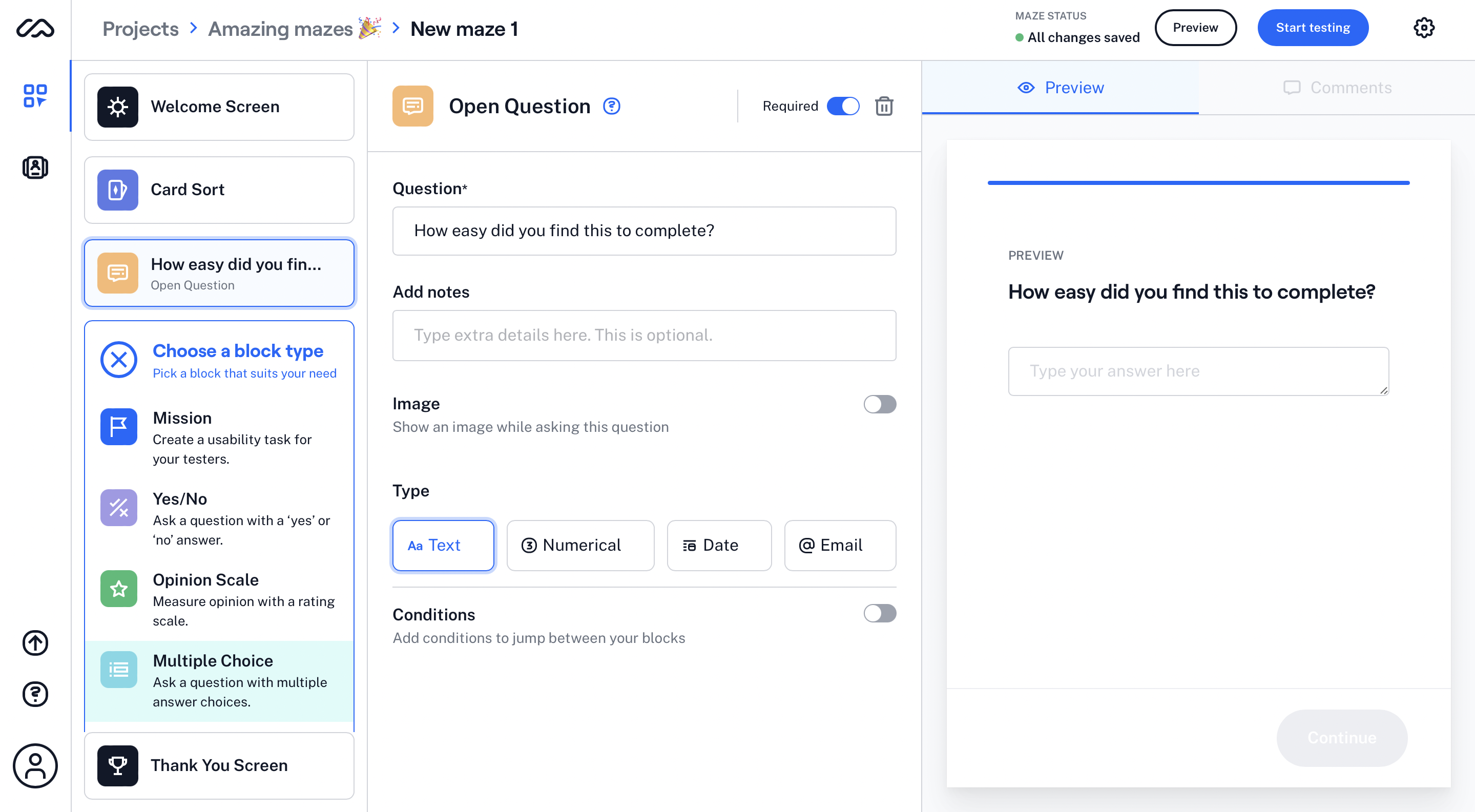This screenshot has width=1475, height=812.
Task: Turn on the Conditions toggle
Action: (x=880, y=613)
